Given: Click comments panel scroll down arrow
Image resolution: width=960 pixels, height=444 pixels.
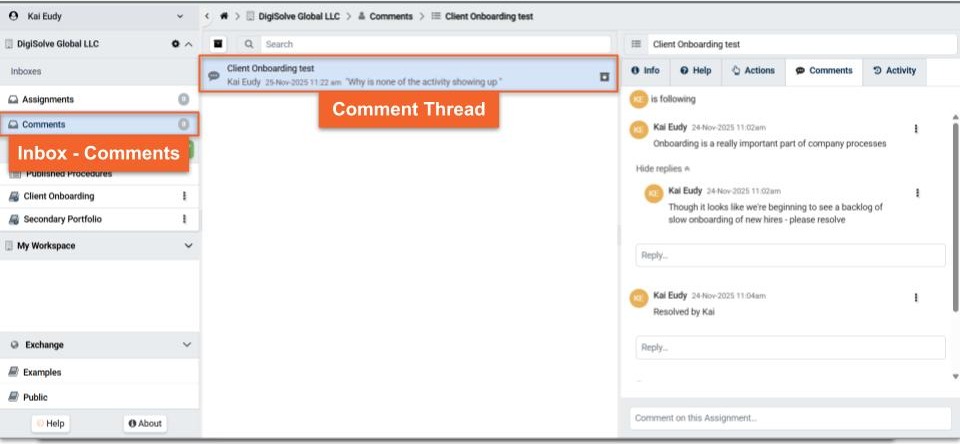Looking at the screenshot, I should point(955,377).
